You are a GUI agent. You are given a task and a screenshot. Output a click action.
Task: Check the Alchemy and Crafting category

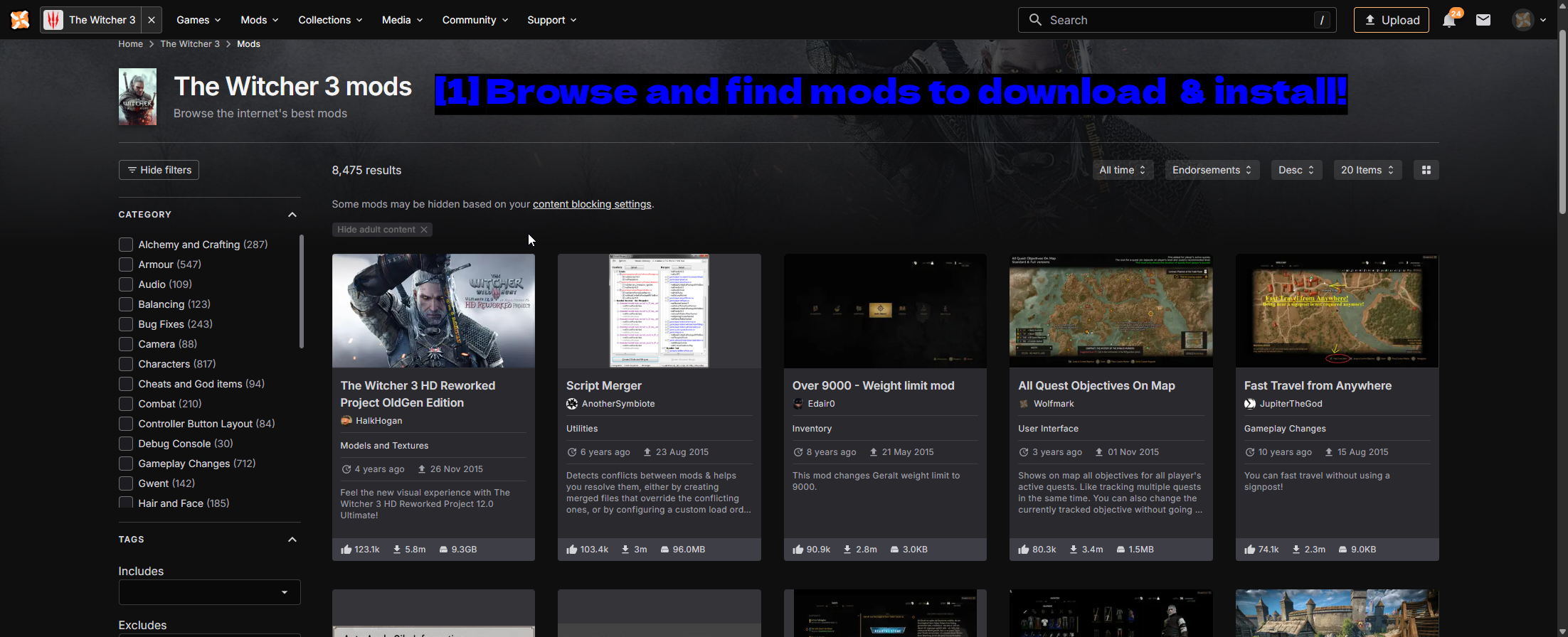(126, 245)
